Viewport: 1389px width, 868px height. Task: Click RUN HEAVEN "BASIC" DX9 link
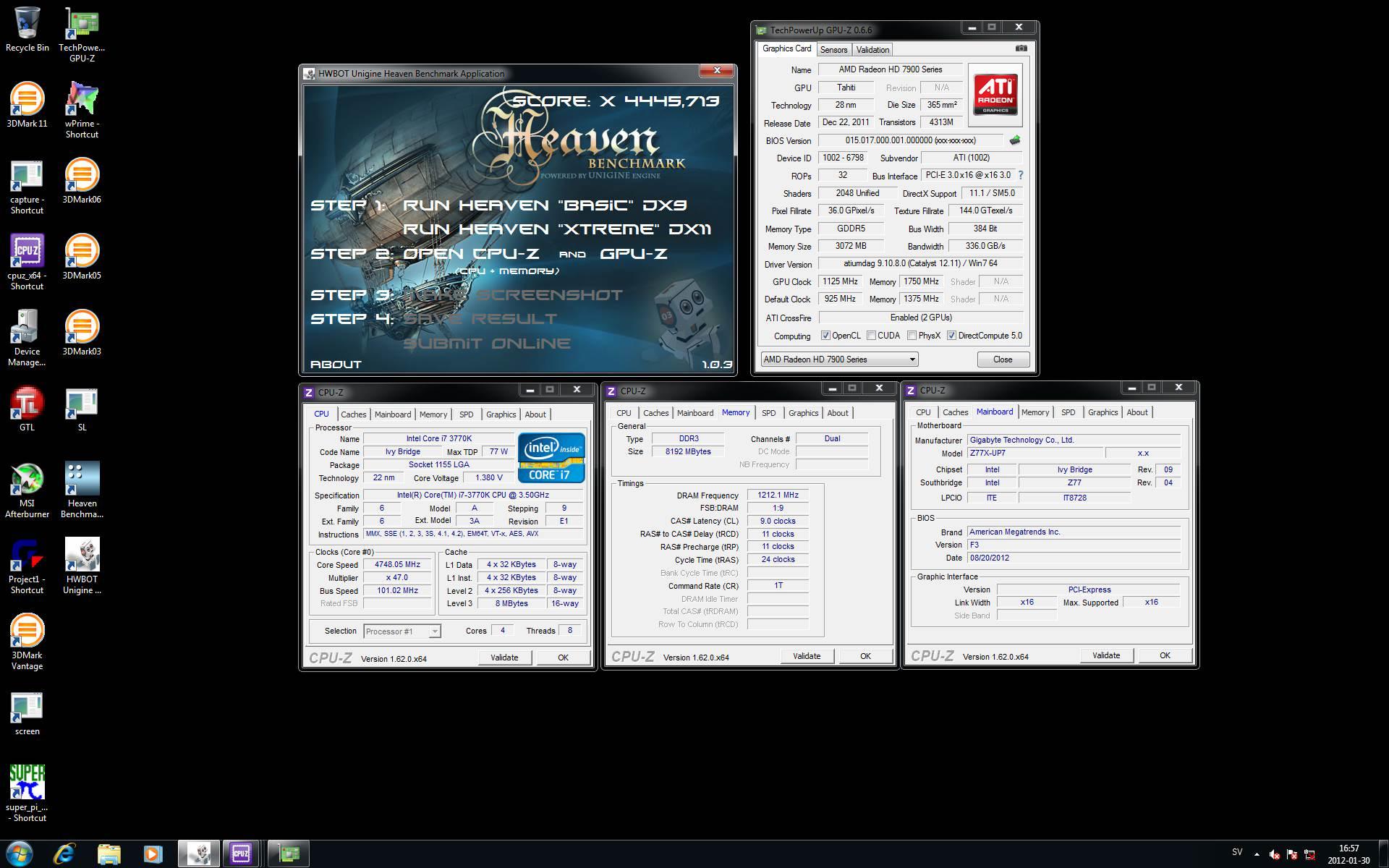(545, 205)
